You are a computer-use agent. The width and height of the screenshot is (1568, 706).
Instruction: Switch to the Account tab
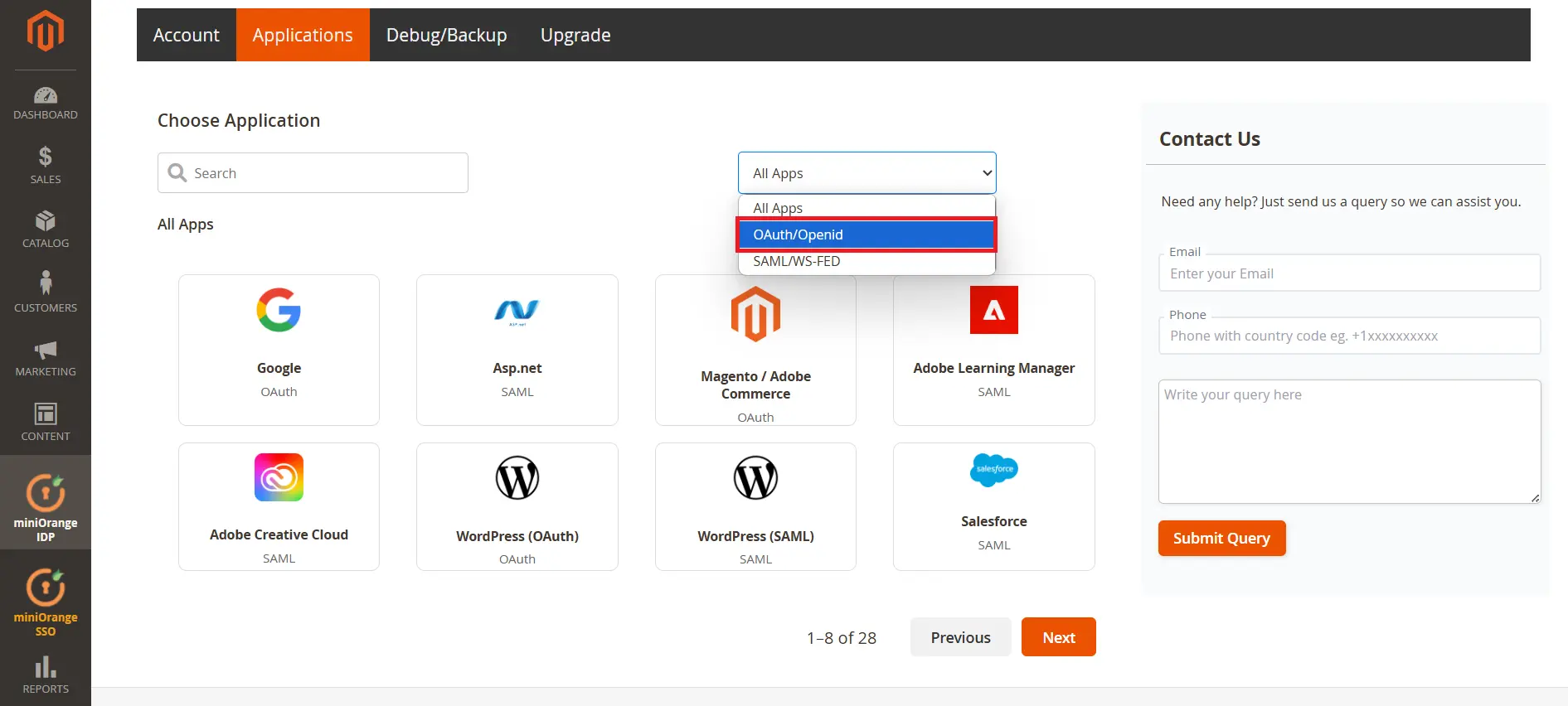point(187,35)
